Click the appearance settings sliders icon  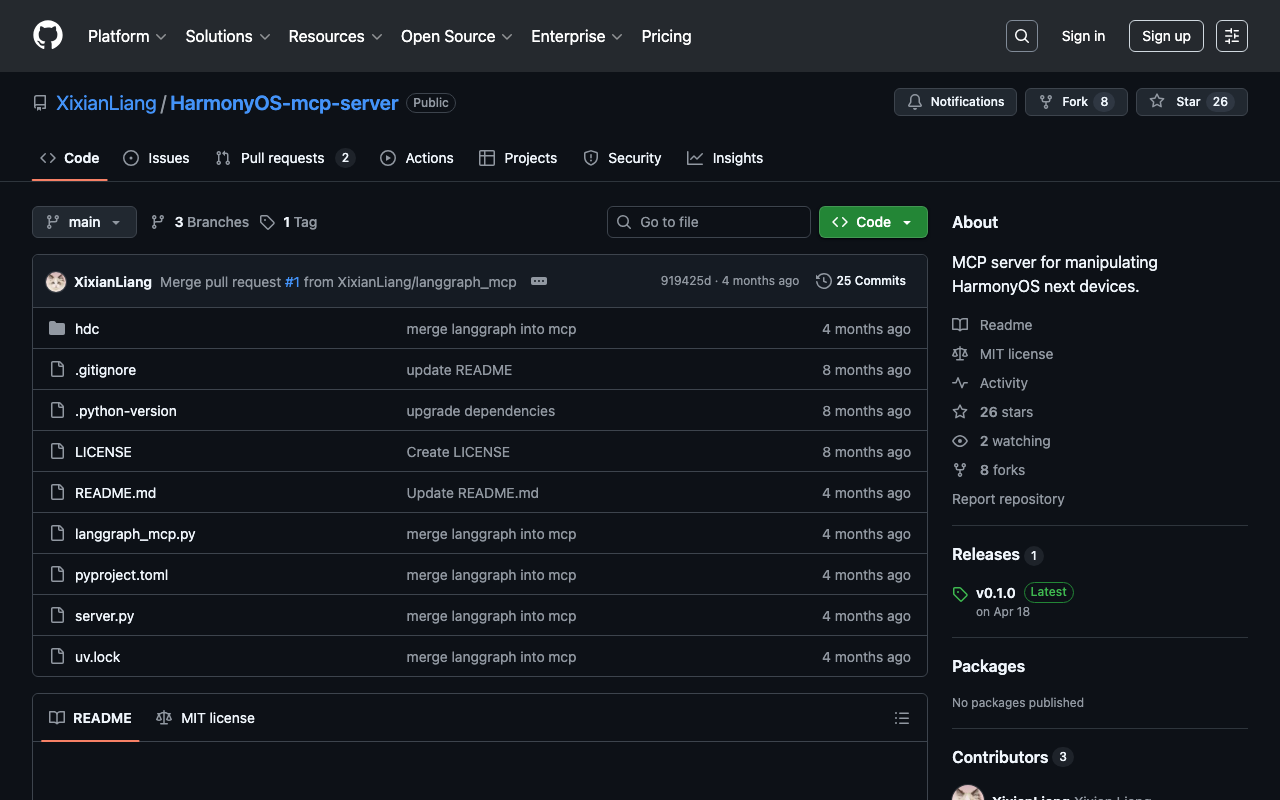click(x=1231, y=36)
